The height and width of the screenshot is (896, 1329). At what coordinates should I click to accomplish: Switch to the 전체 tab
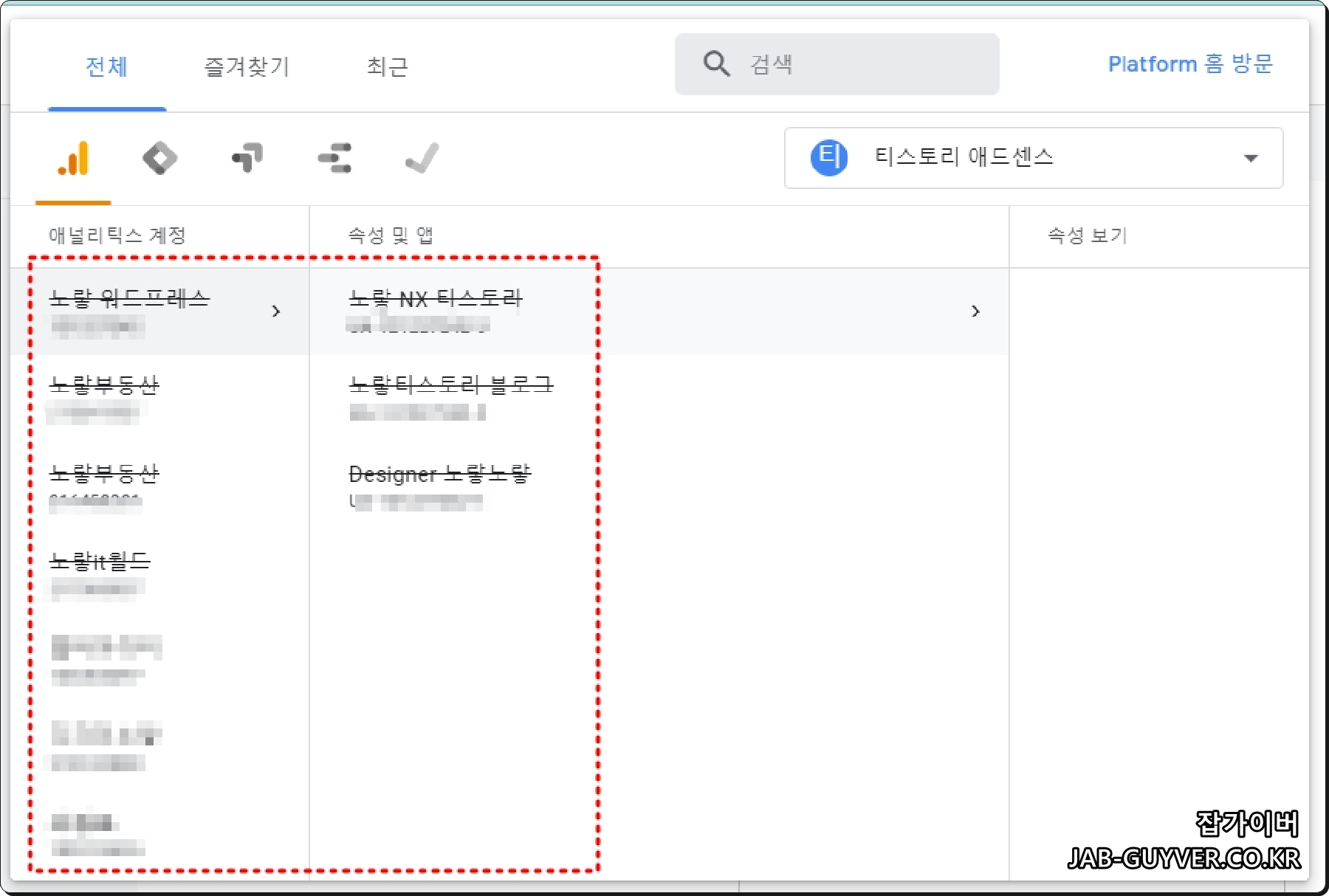point(107,66)
